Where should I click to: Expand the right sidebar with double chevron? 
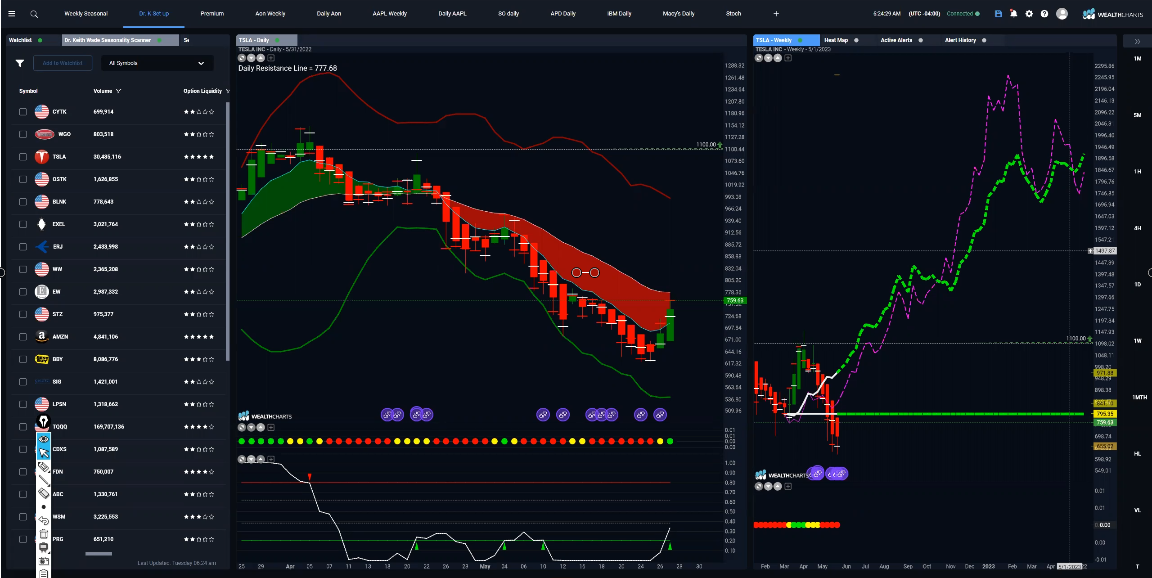pyautogui.click(x=1137, y=41)
